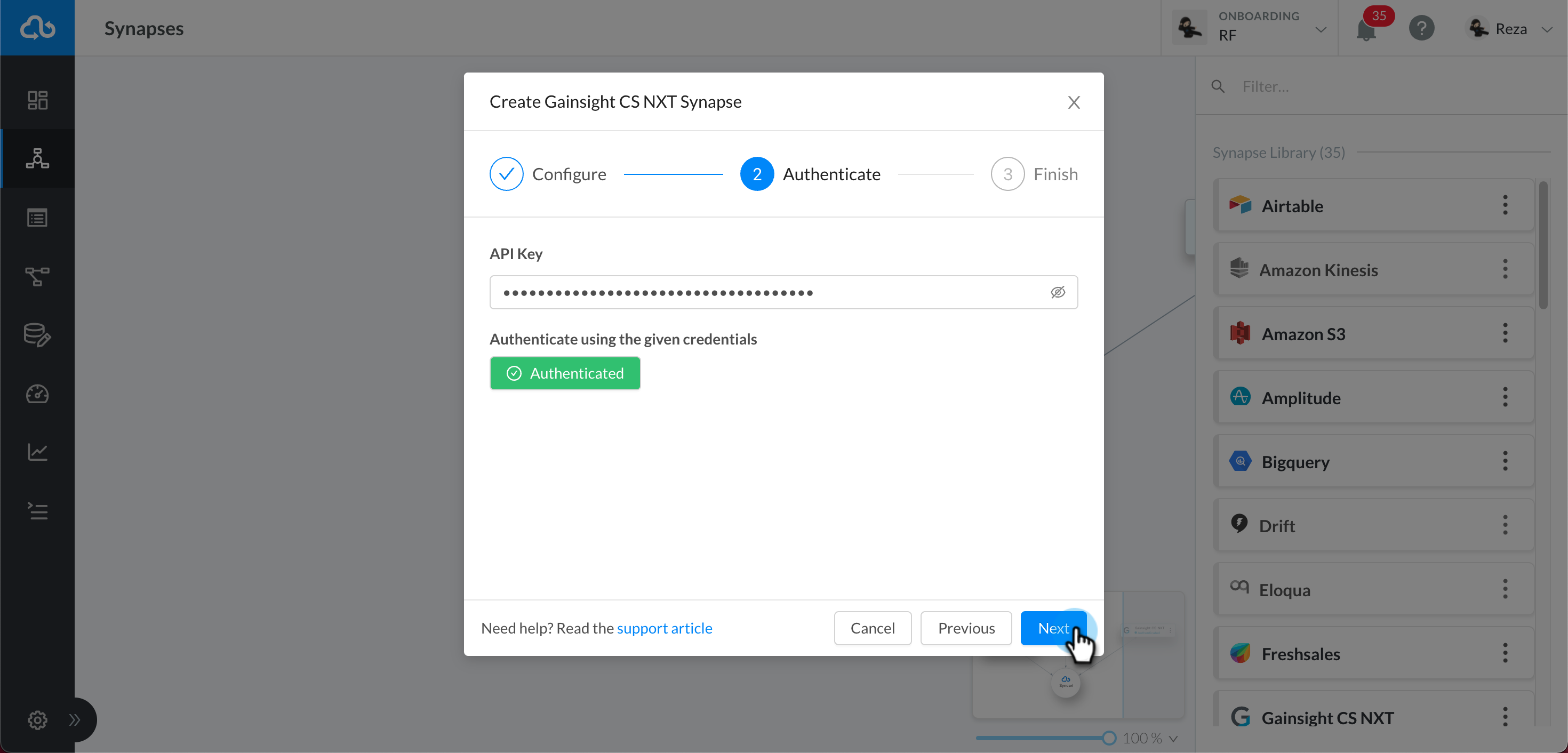Click the Synapse Library (35) heading
This screenshot has height=753, width=1568.
tap(1278, 152)
